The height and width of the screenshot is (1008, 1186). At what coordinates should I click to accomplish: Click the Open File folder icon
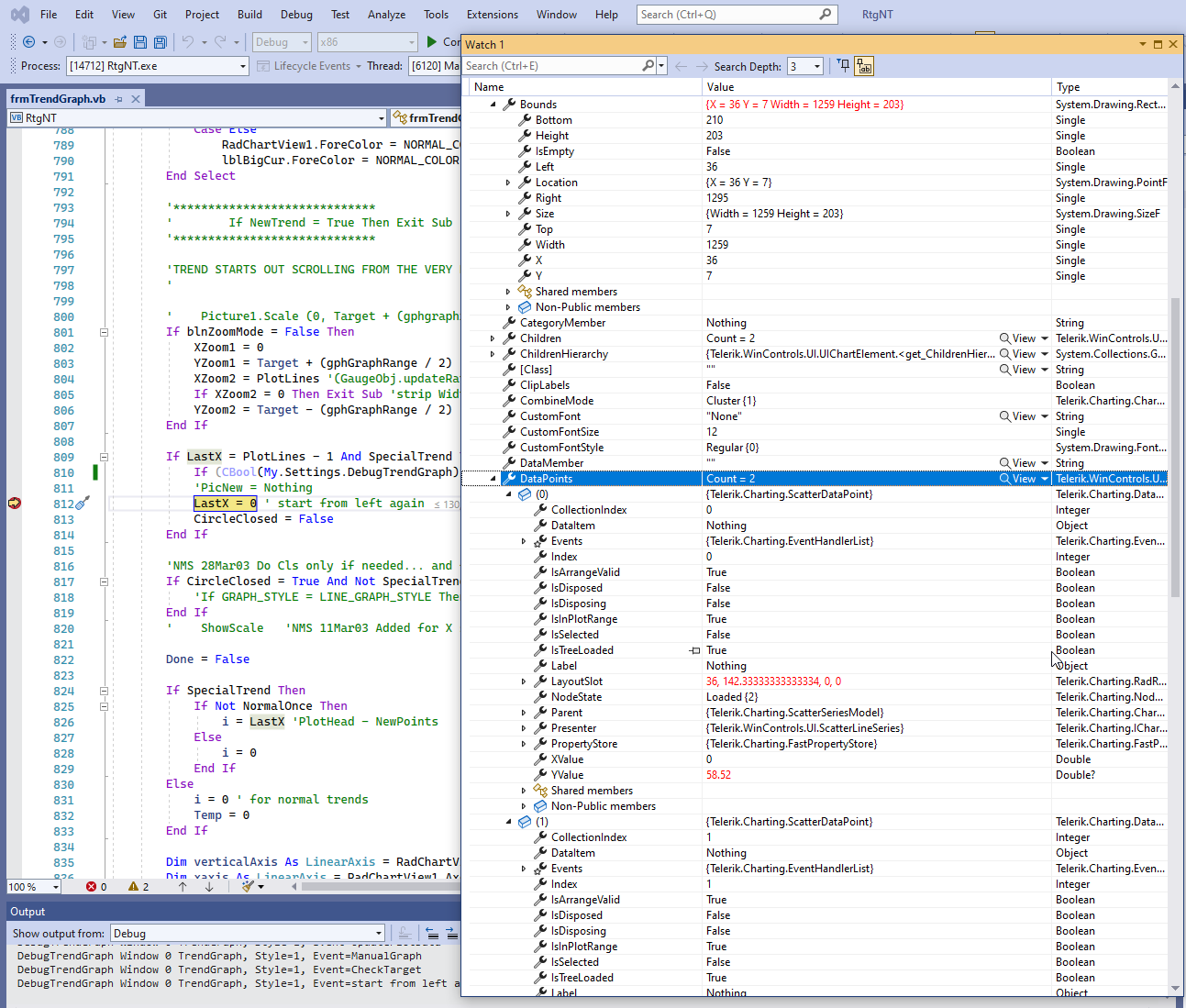click(120, 42)
